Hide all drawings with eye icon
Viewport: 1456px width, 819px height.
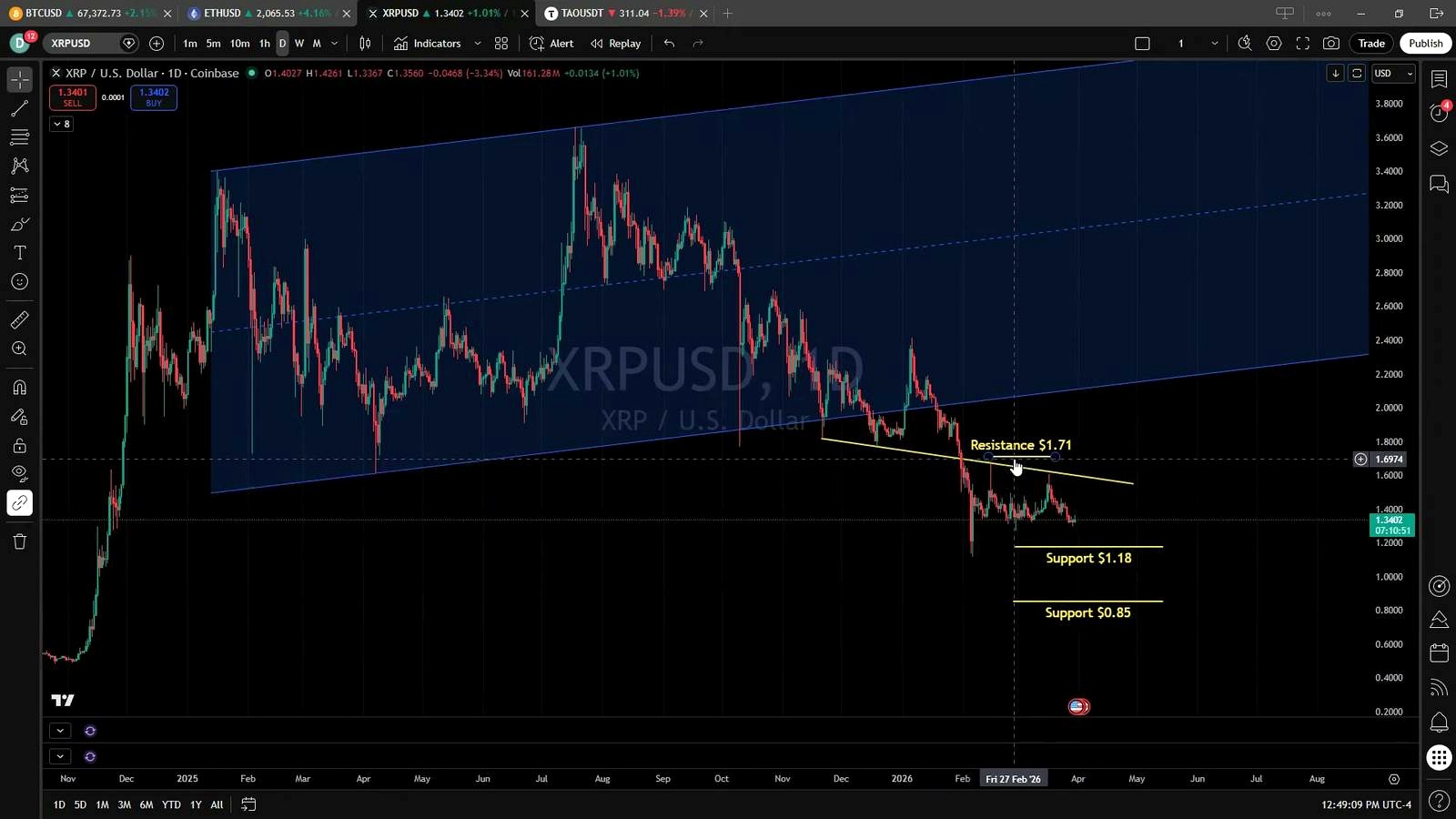pyautogui.click(x=19, y=473)
